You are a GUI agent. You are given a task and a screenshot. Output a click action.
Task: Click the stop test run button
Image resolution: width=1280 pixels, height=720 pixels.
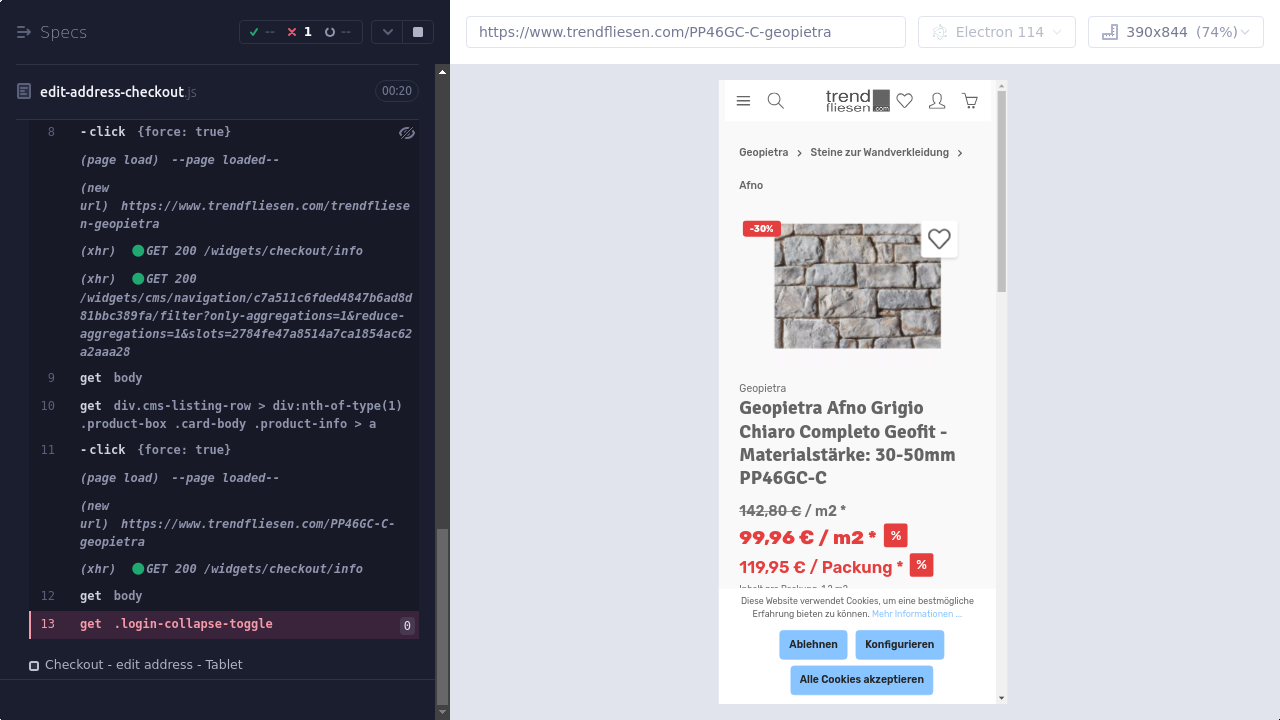[x=418, y=32]
